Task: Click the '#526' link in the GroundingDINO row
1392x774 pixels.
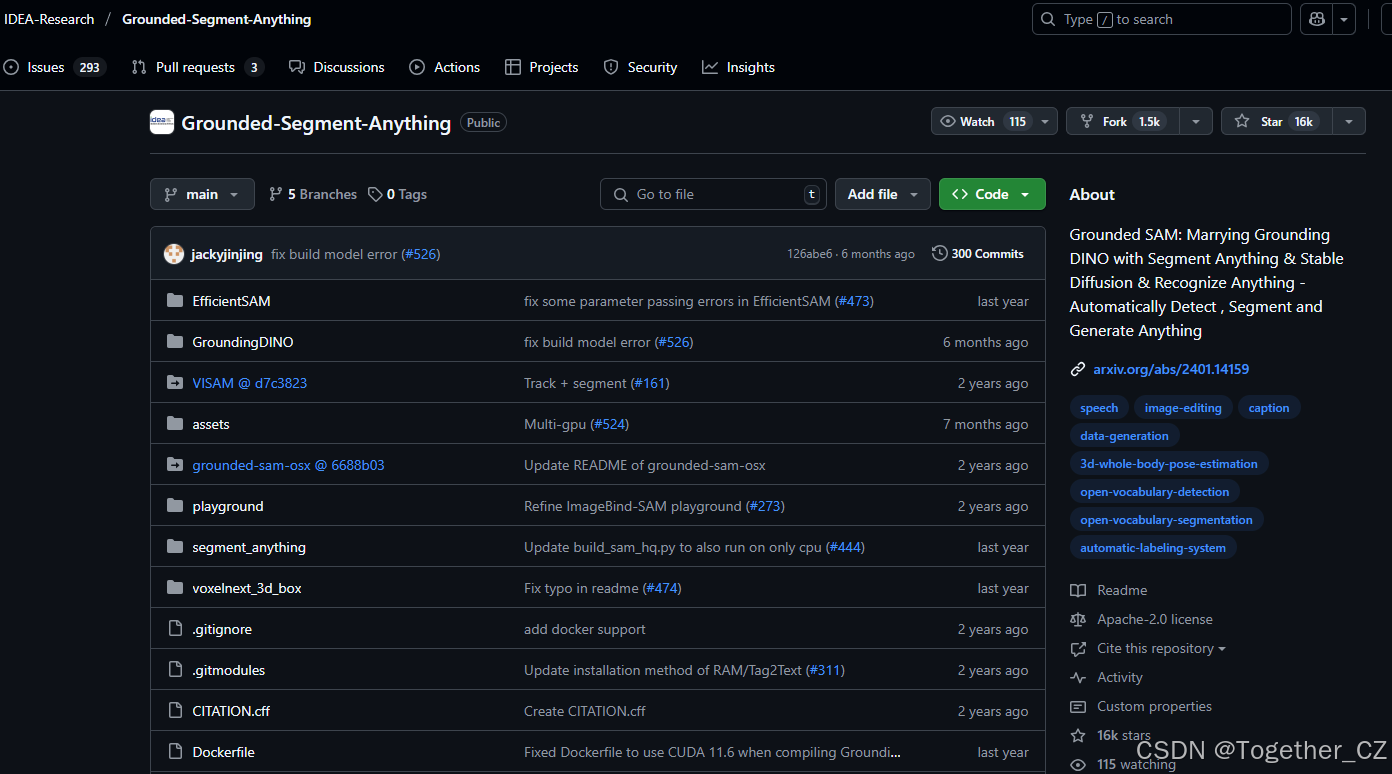Action: (674, 342)
